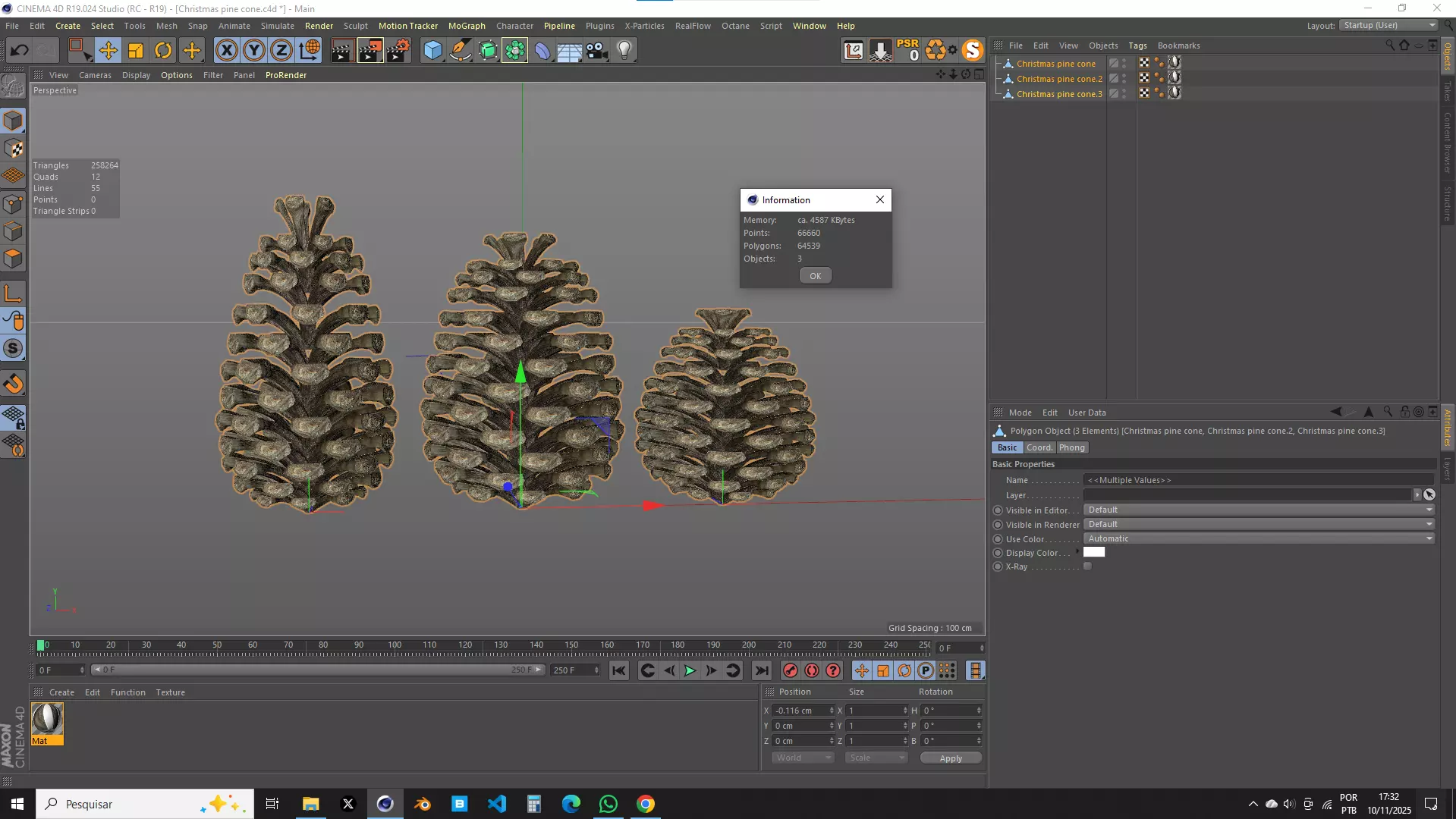
Task: Open the MoGraph menu
Action: click(467, 26)
